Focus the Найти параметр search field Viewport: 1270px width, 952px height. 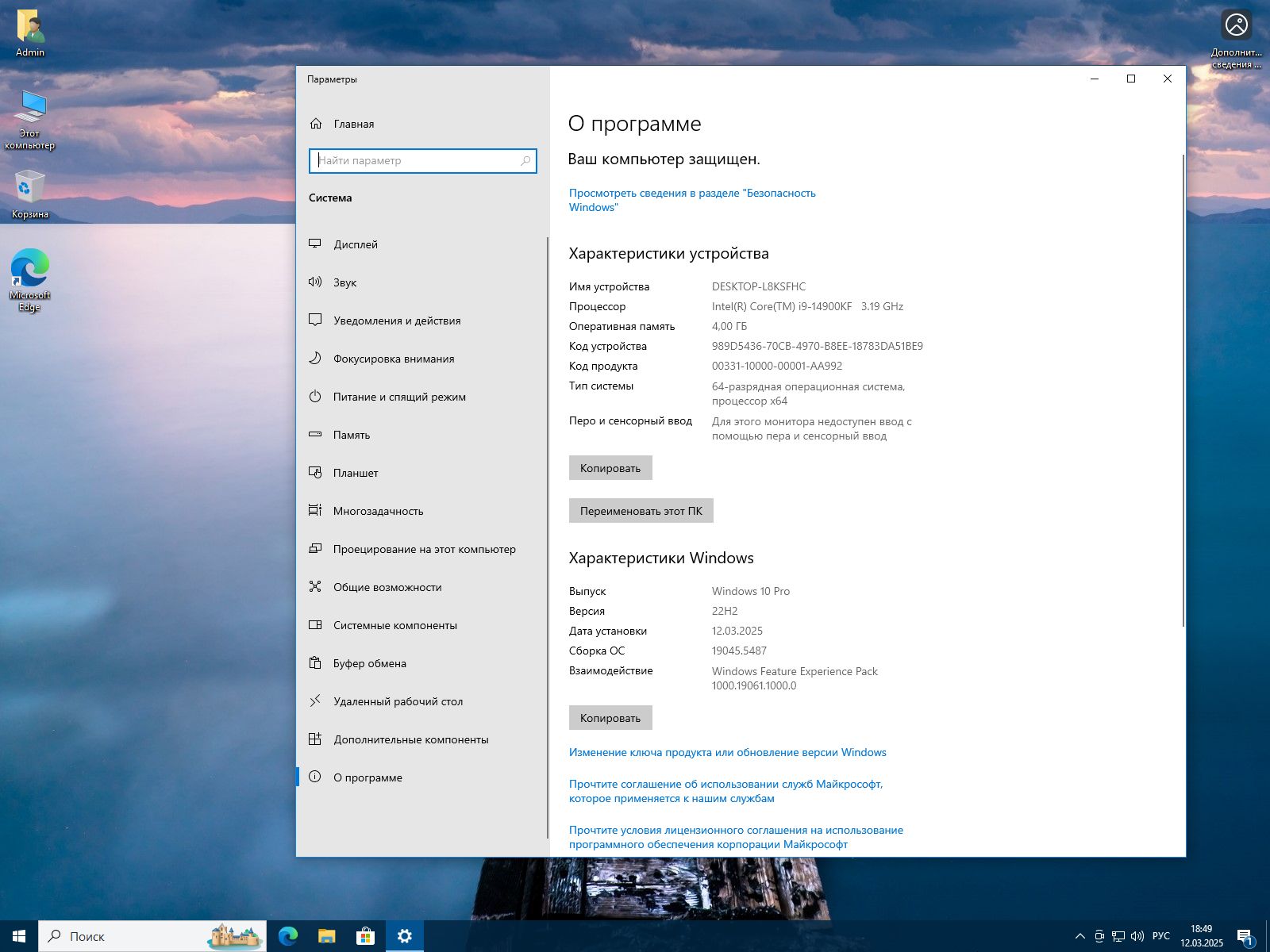pos(423,160)
